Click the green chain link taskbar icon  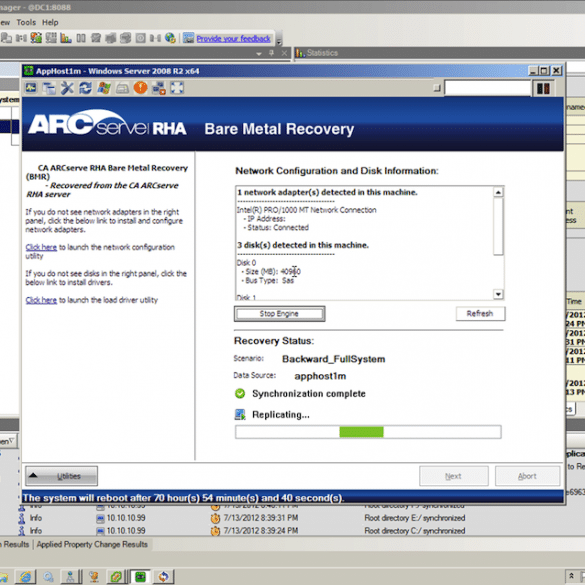[x=115, y=577]
